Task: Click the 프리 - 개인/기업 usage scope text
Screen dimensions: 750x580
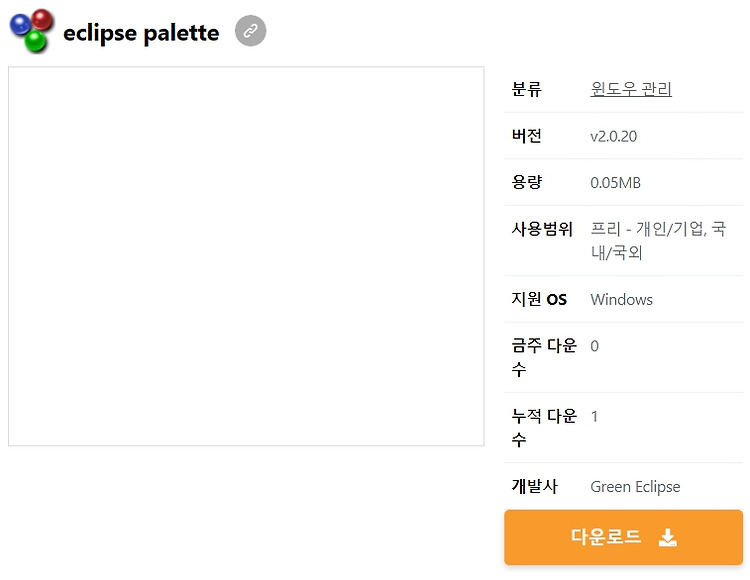Action: (x=648, y=229)
